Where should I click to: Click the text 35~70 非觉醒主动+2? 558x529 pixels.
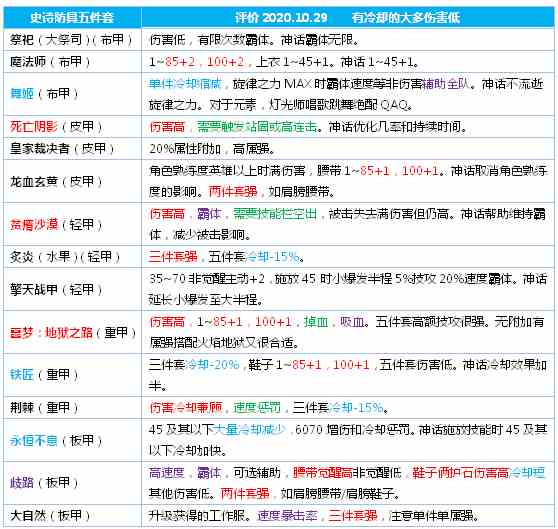point(207,279)
